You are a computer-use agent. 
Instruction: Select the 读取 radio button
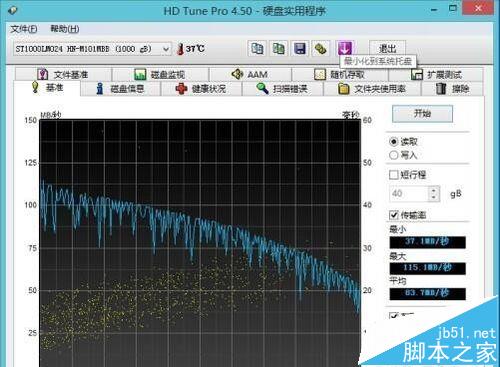(394, 142)
